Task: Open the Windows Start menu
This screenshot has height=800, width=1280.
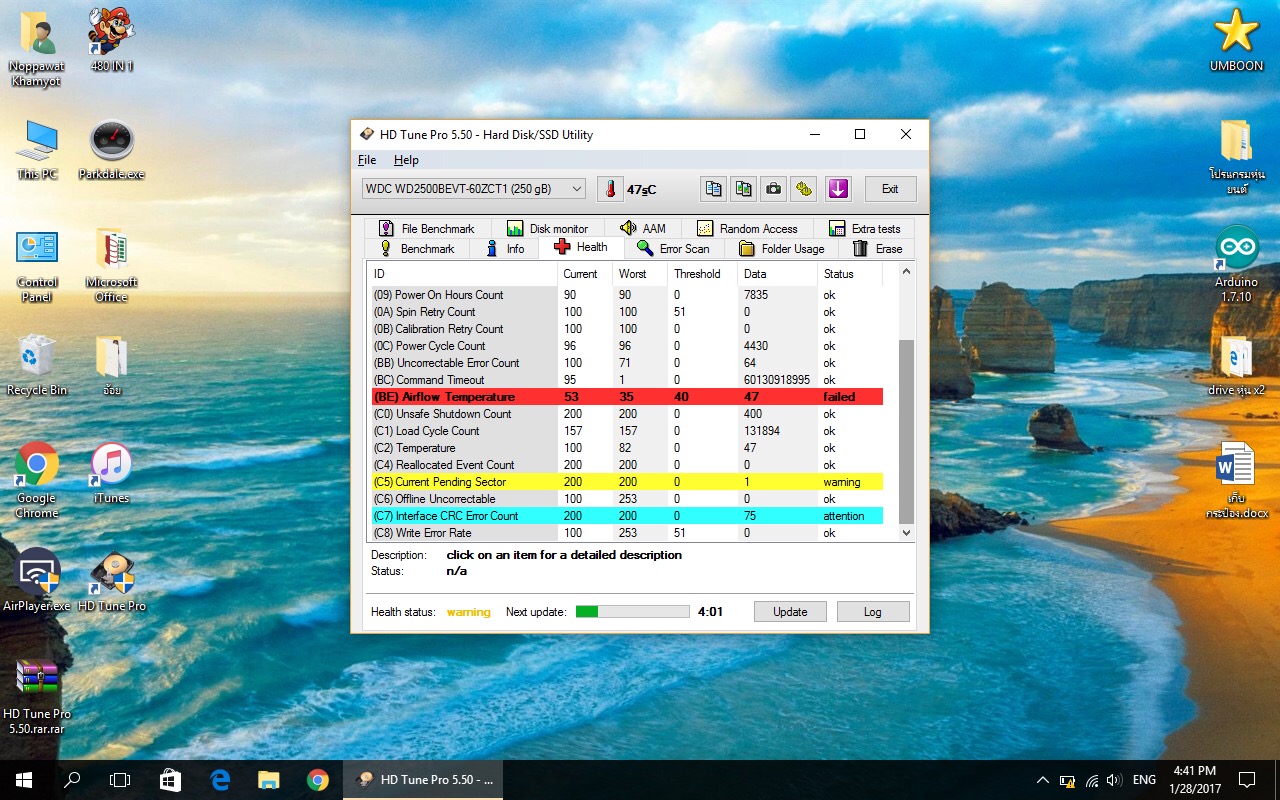Action: (24, 780)
